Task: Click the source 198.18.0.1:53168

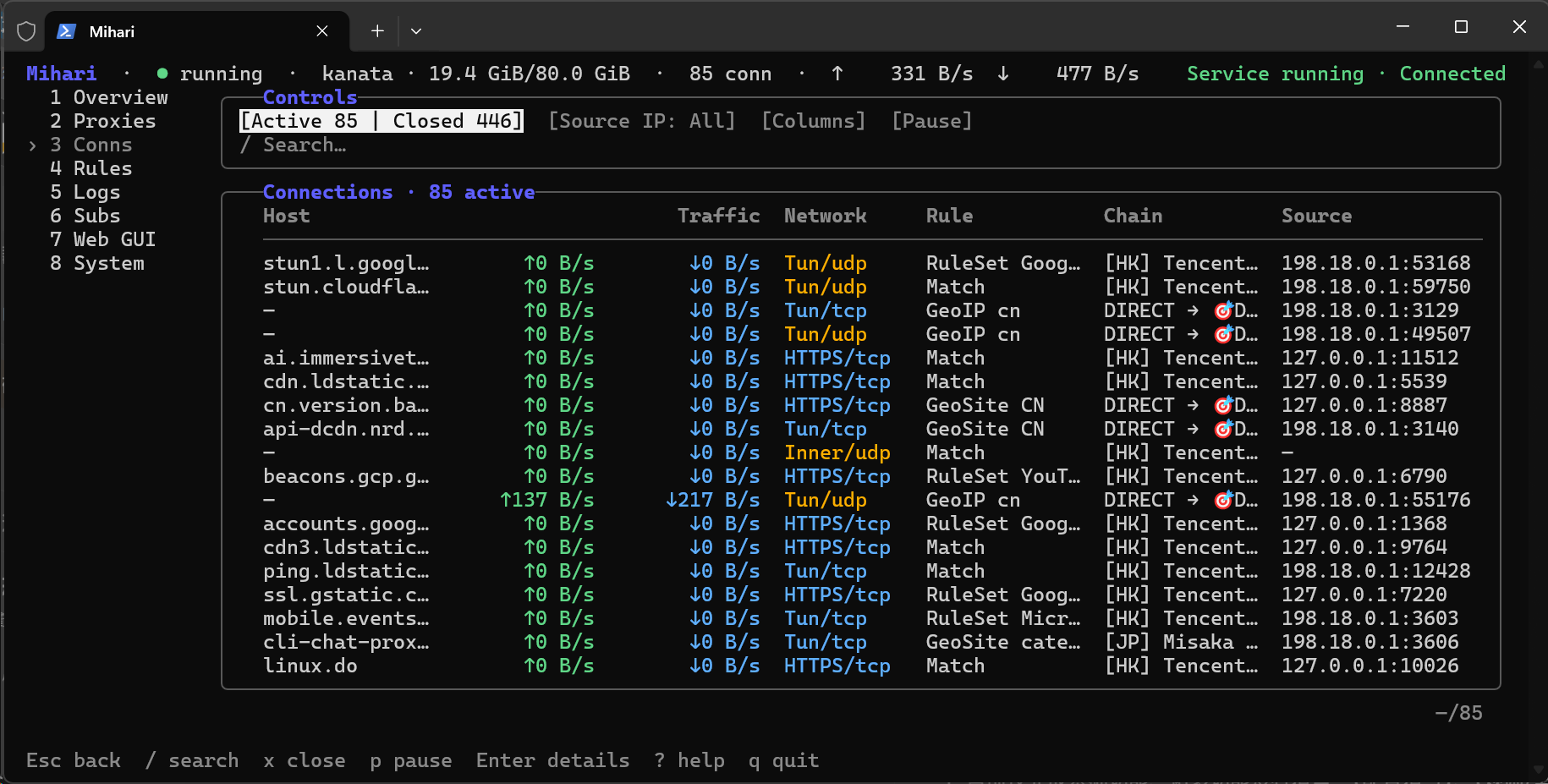Action: (1376, 263)
